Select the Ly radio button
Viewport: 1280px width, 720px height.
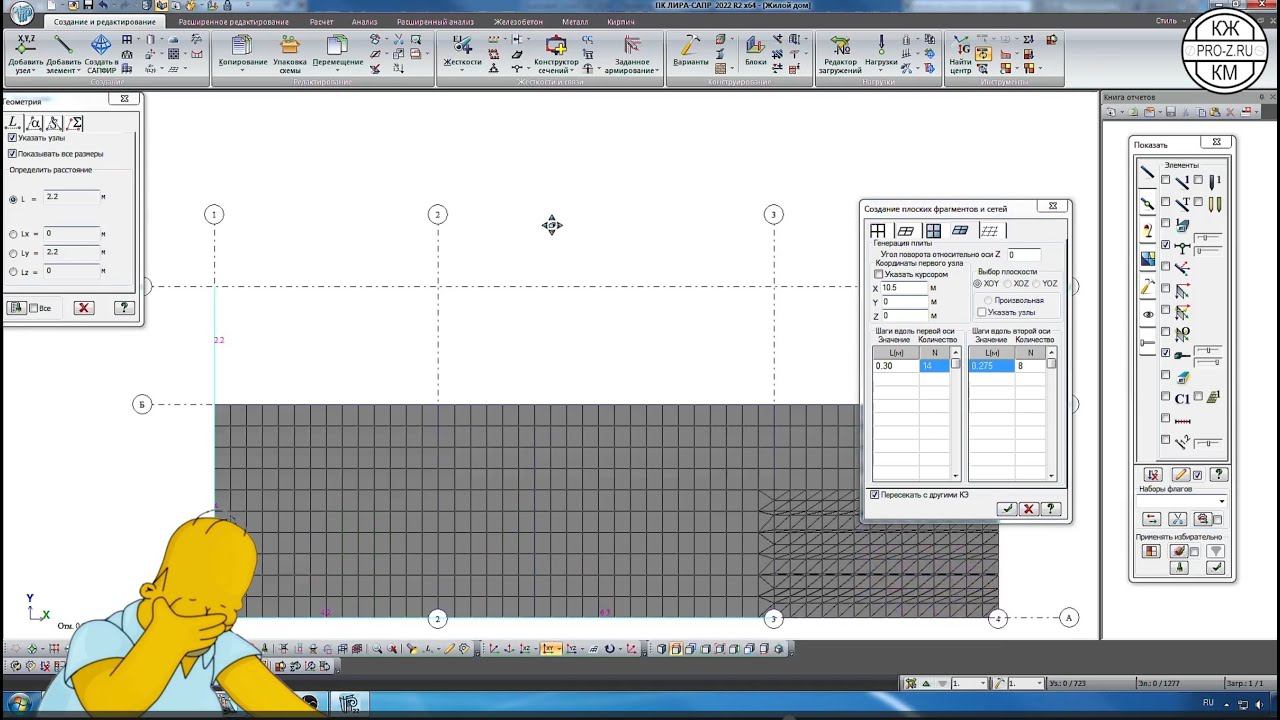point(13,253)
